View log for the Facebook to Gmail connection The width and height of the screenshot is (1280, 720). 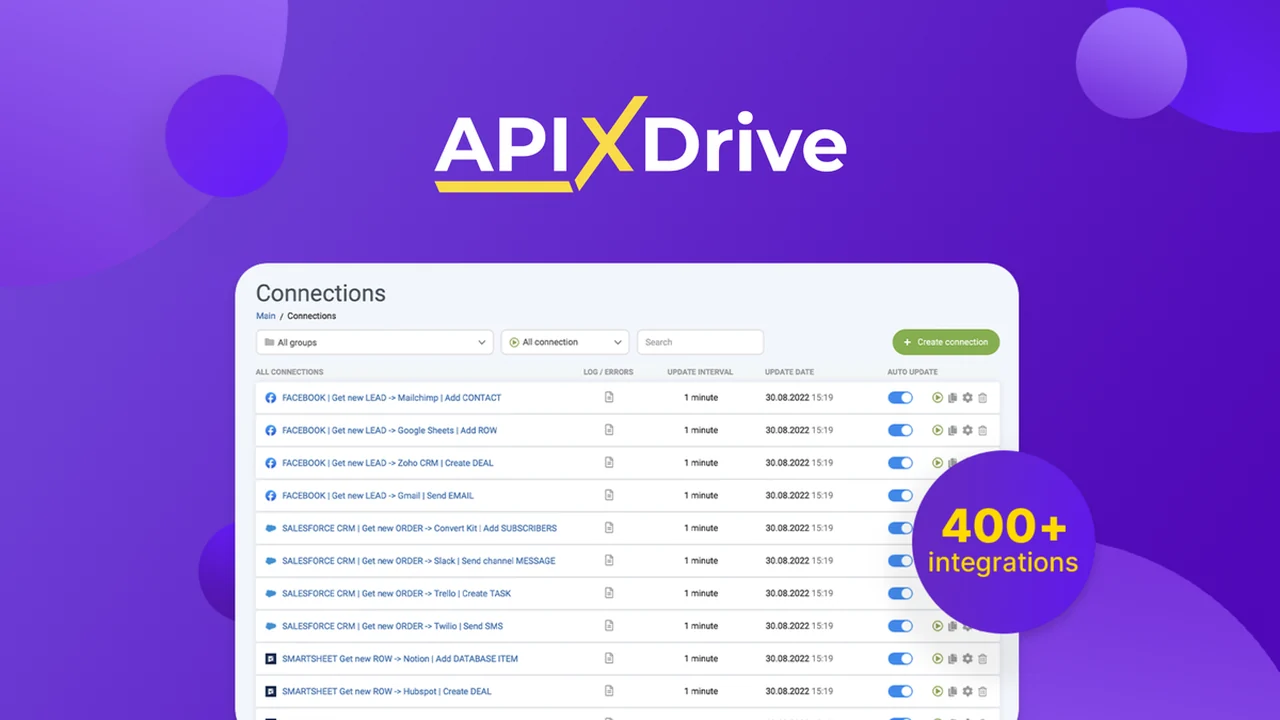coord(609,495)
